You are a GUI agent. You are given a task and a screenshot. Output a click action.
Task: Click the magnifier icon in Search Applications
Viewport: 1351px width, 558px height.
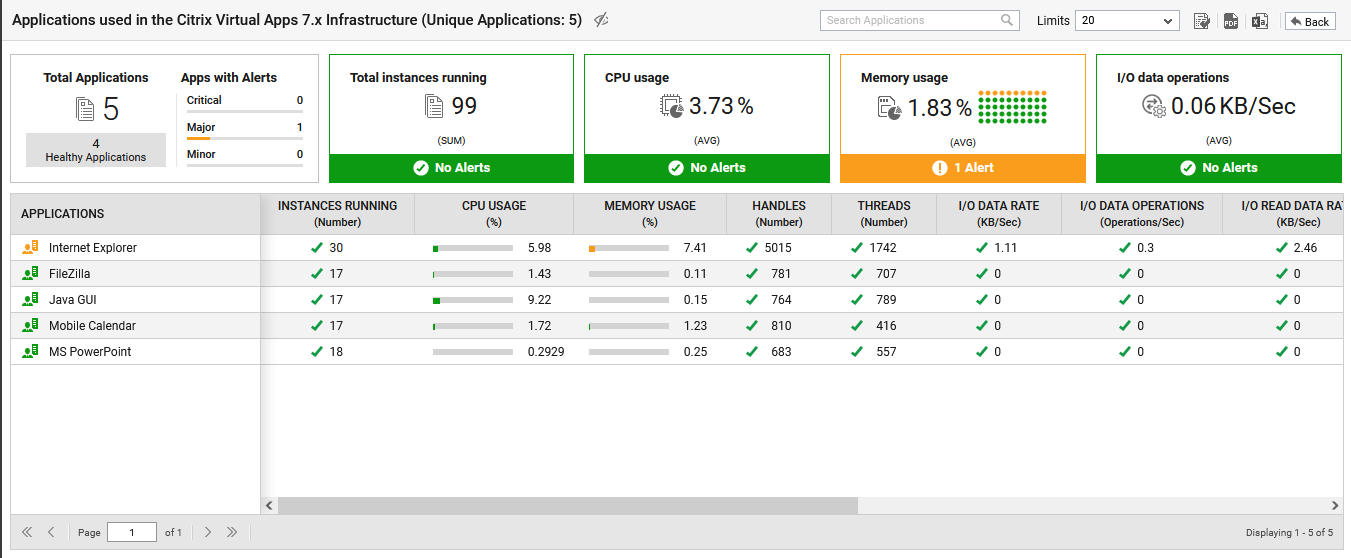click(1007, 20)
